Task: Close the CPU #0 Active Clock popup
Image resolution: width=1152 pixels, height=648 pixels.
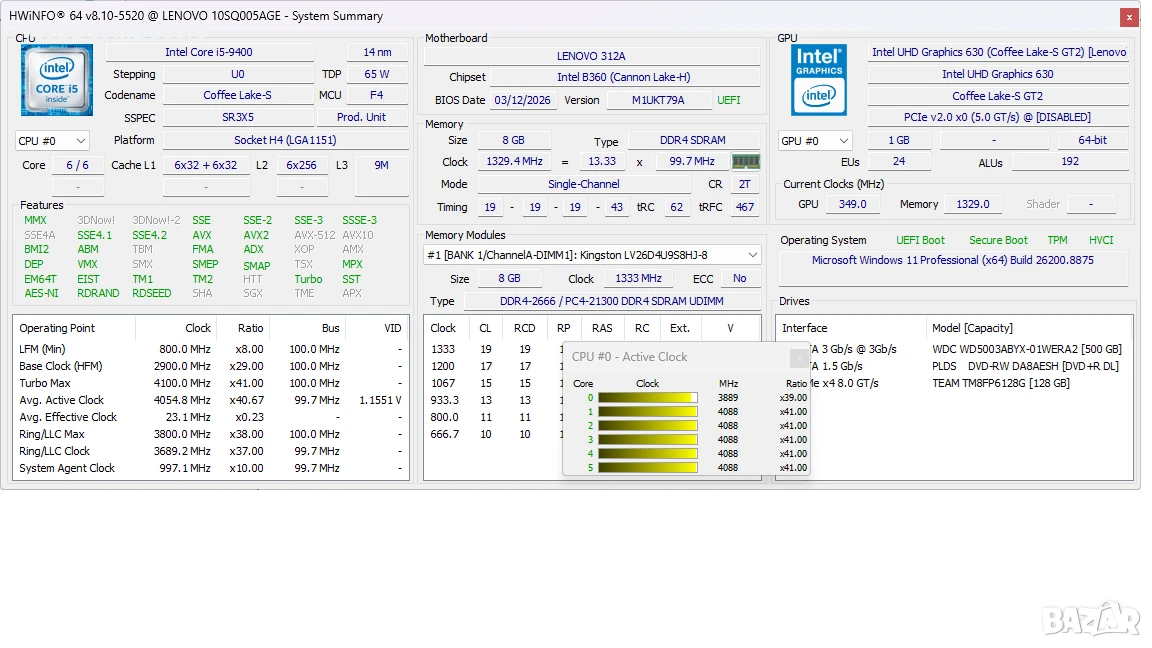Action: coord(799,358)
